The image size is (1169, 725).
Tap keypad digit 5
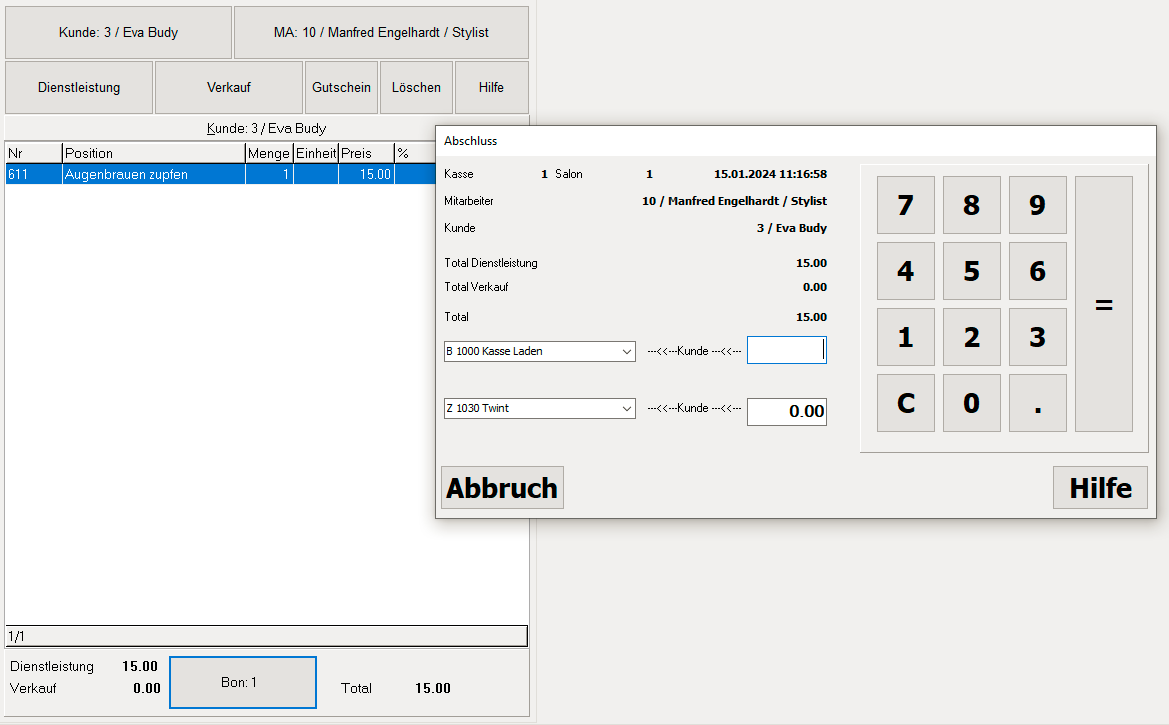point(971,271)
